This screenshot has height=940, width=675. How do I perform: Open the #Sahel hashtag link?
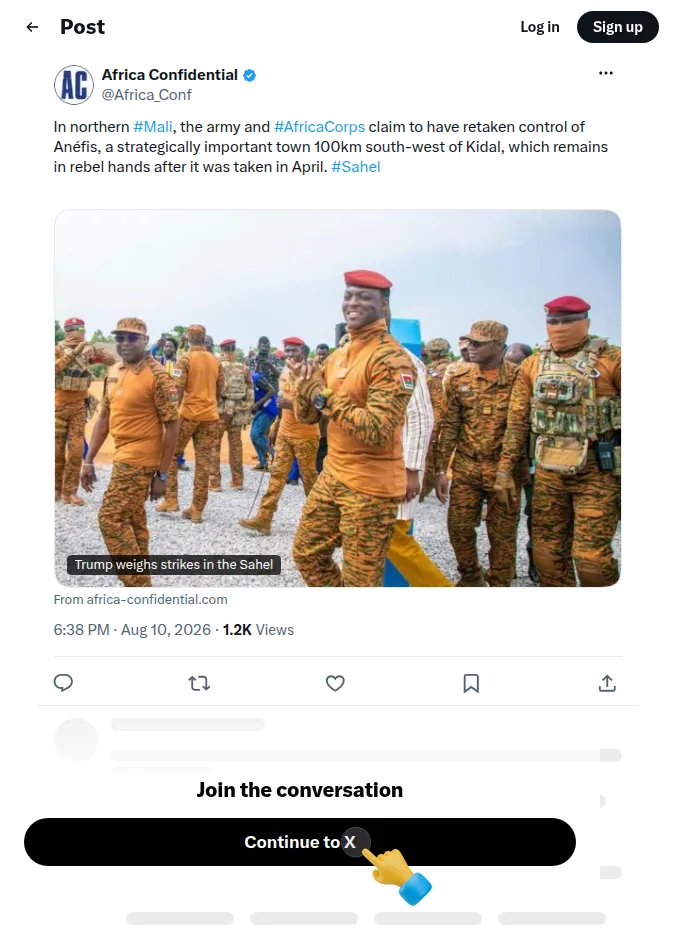(x=355, y=167)
